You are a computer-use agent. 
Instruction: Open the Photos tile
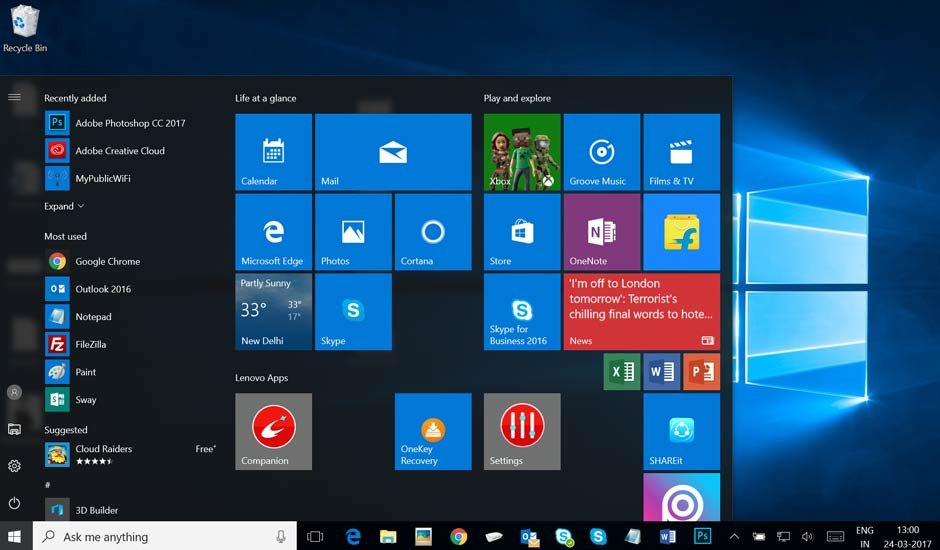pos(353,232)
